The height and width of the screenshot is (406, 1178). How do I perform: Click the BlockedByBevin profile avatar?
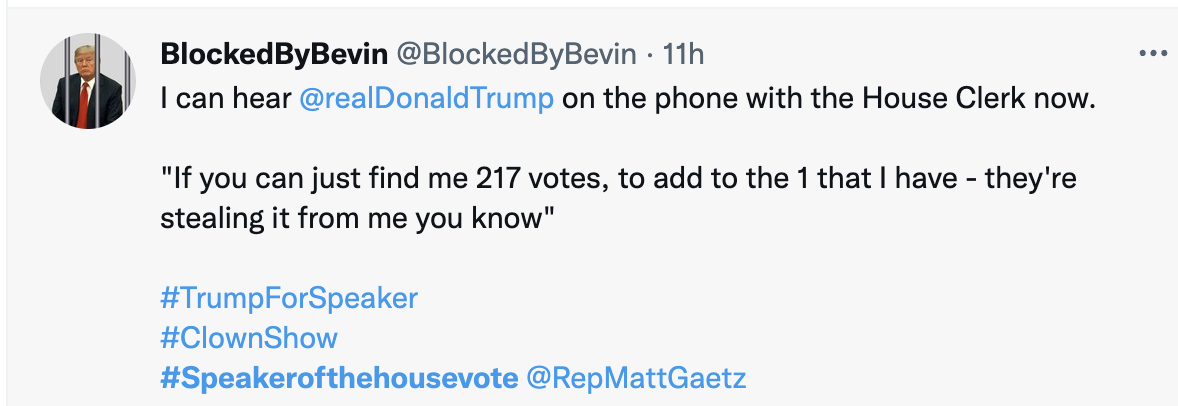point(87,81)
